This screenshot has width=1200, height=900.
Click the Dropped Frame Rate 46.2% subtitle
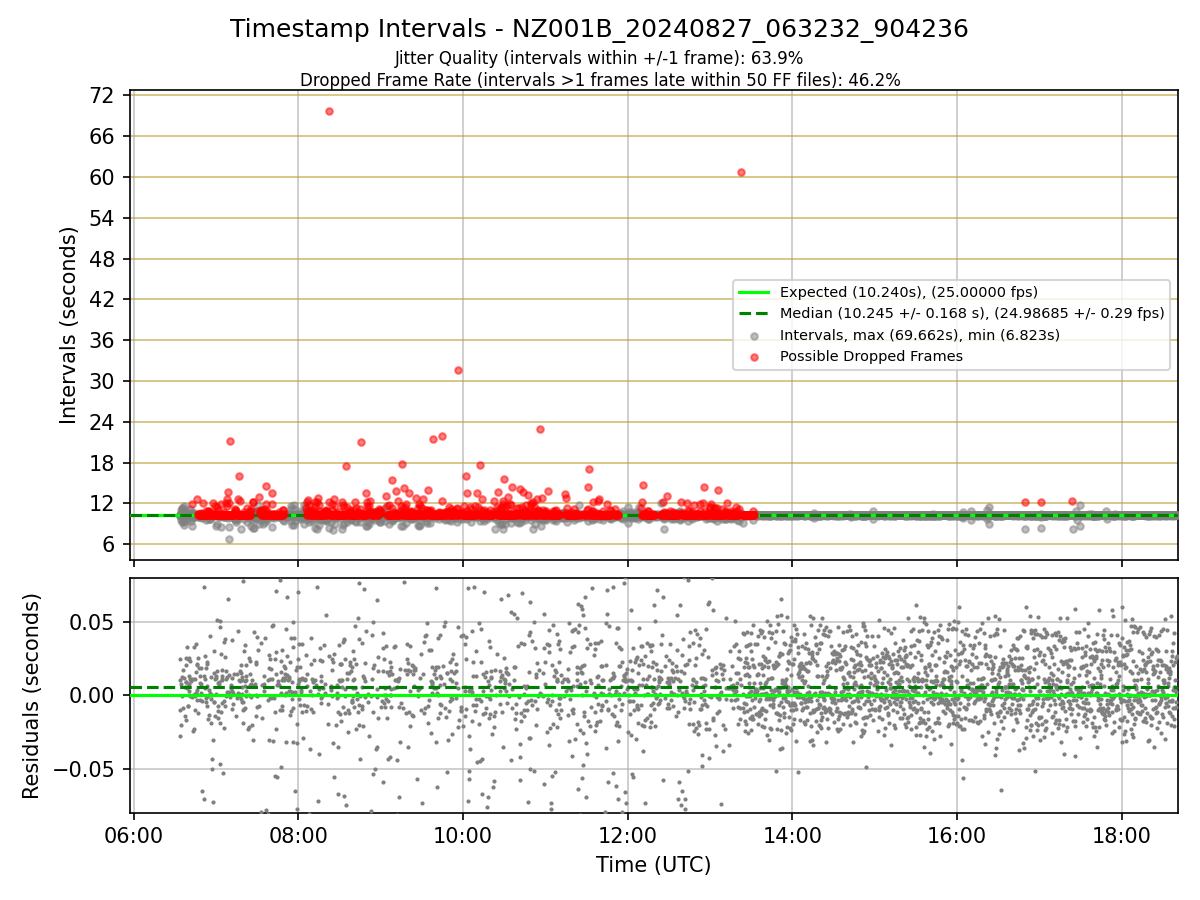pyautogui.click(x=600, y=80)
